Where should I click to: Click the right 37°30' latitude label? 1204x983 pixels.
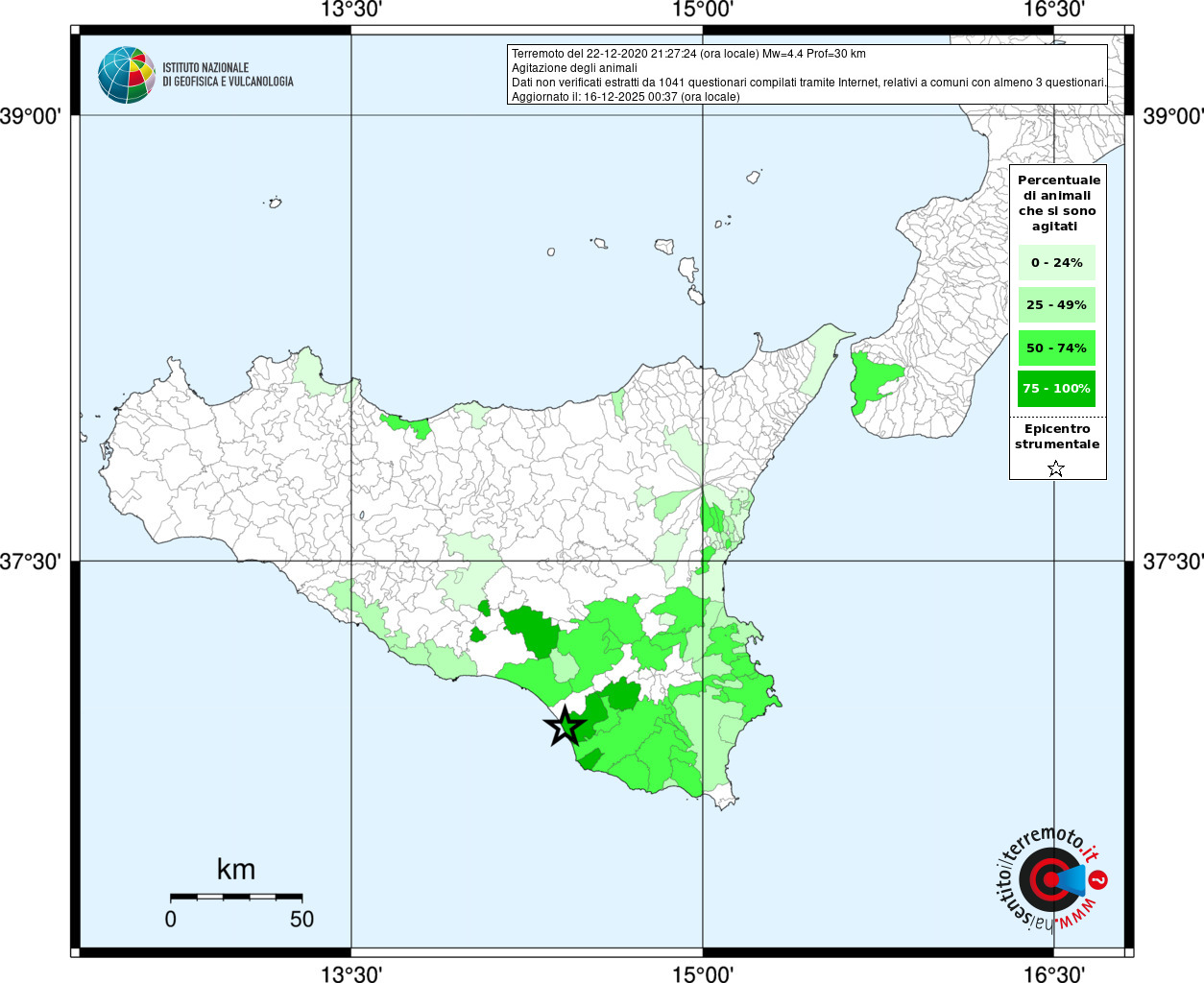pos(1173,561)
